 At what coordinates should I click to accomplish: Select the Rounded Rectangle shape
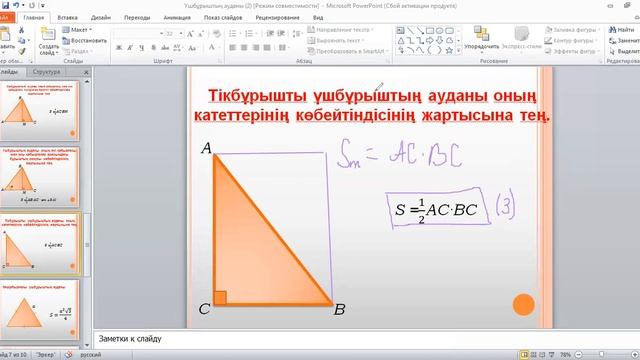tap(449, 31)
